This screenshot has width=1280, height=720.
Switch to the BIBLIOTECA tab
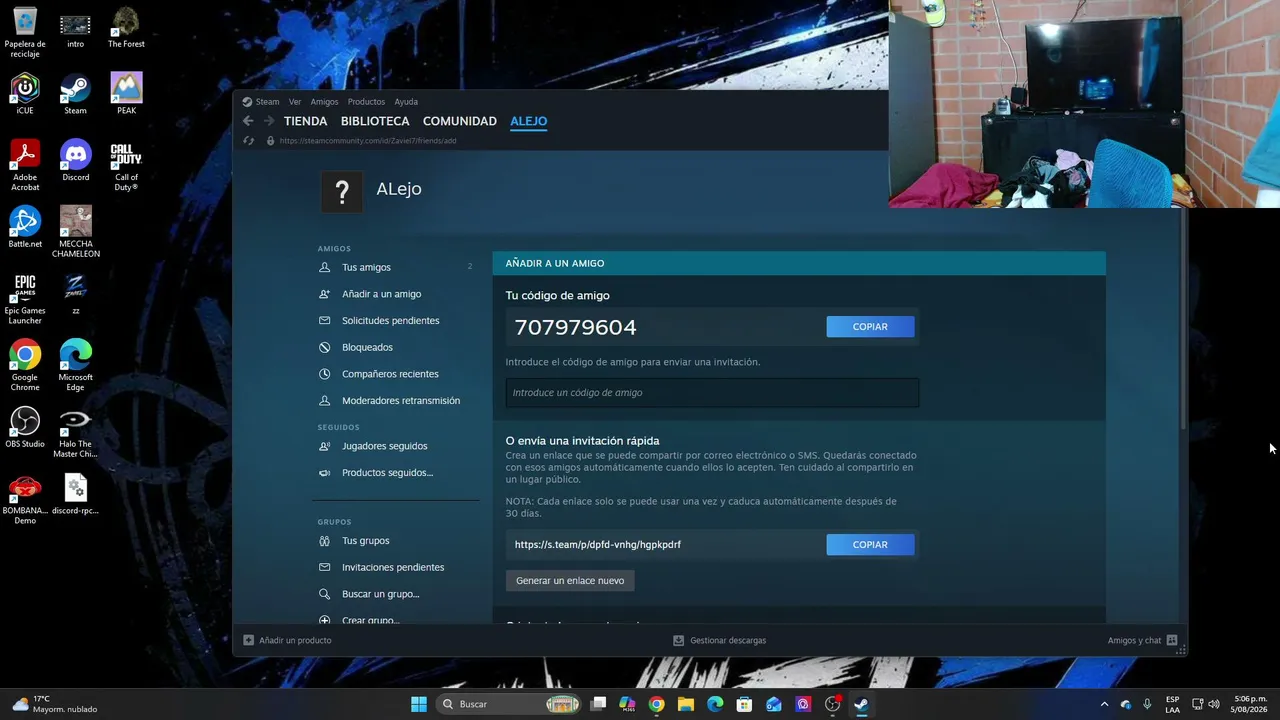375,121
